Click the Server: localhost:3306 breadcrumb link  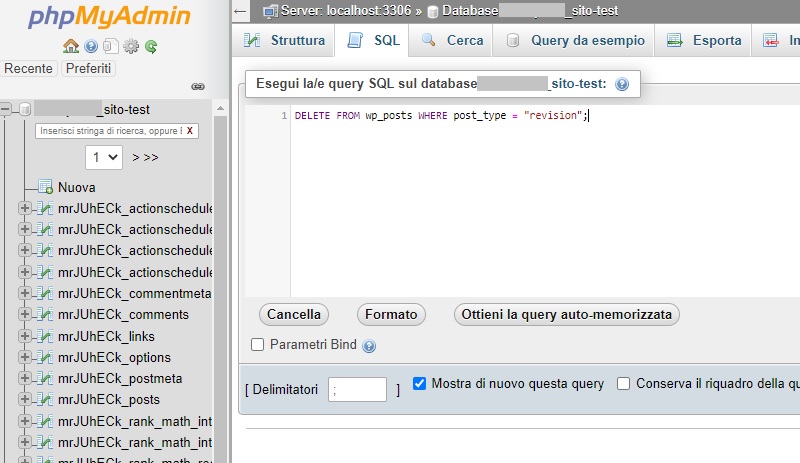(x=345, y=11)
